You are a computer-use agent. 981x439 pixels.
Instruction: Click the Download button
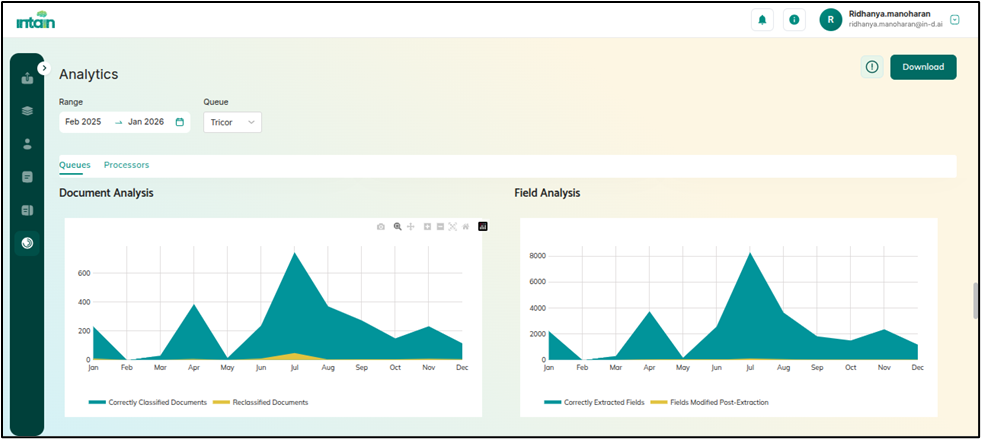[922, 67]
